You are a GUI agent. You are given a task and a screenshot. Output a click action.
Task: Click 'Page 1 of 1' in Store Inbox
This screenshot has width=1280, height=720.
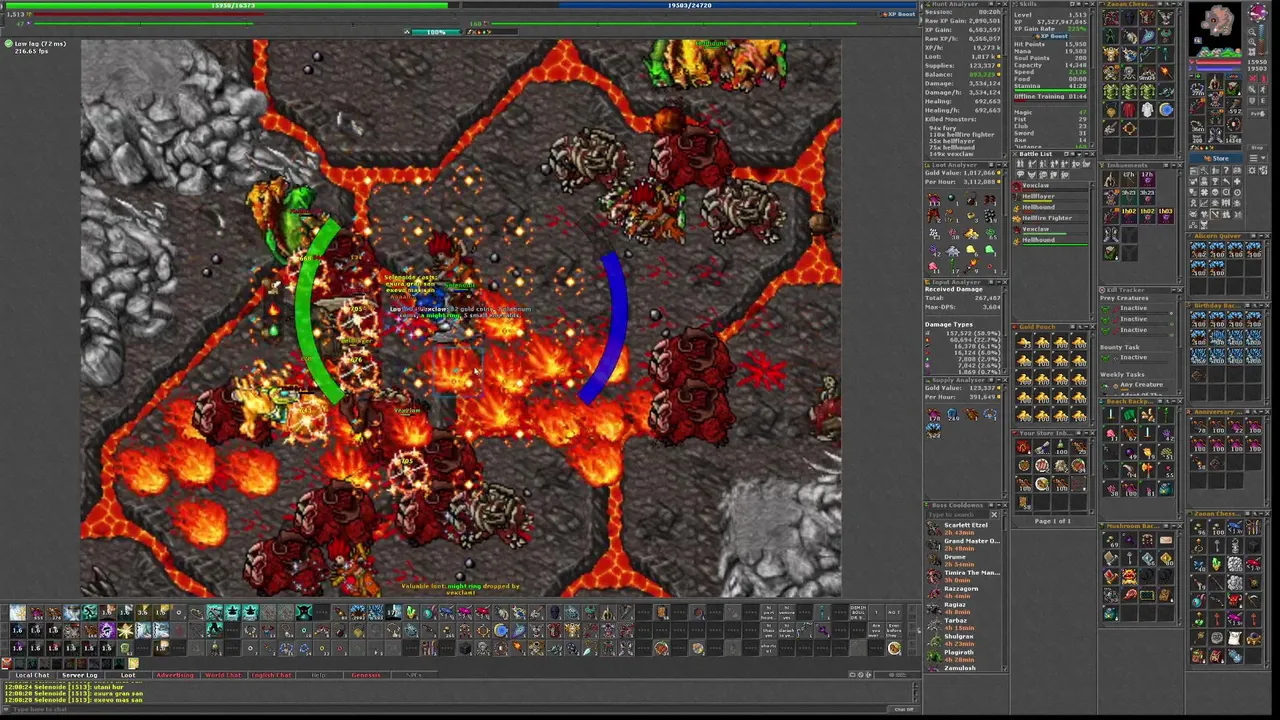click(1052, 521)
